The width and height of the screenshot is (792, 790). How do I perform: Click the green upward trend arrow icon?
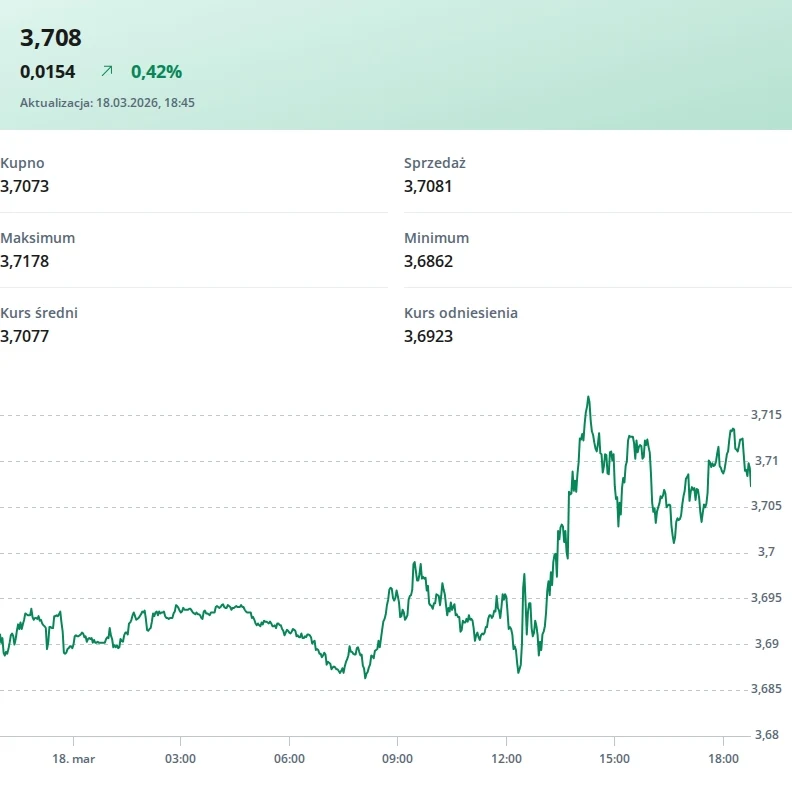coord(107,71)
